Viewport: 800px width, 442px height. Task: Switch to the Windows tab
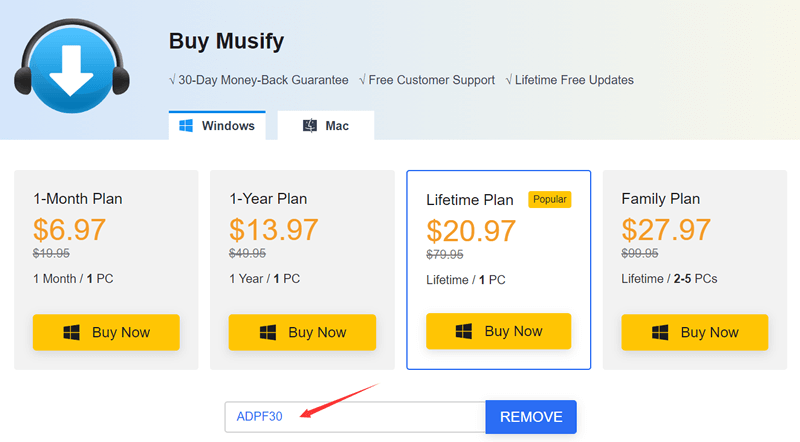217,125
